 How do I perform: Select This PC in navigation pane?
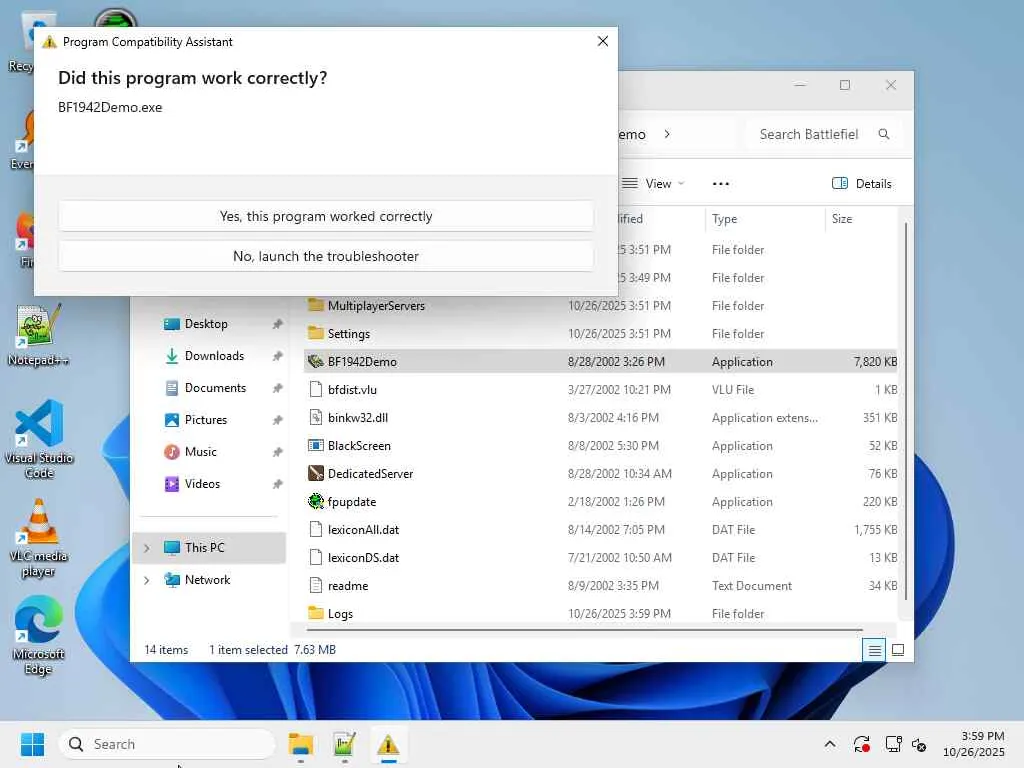point(209,548)
